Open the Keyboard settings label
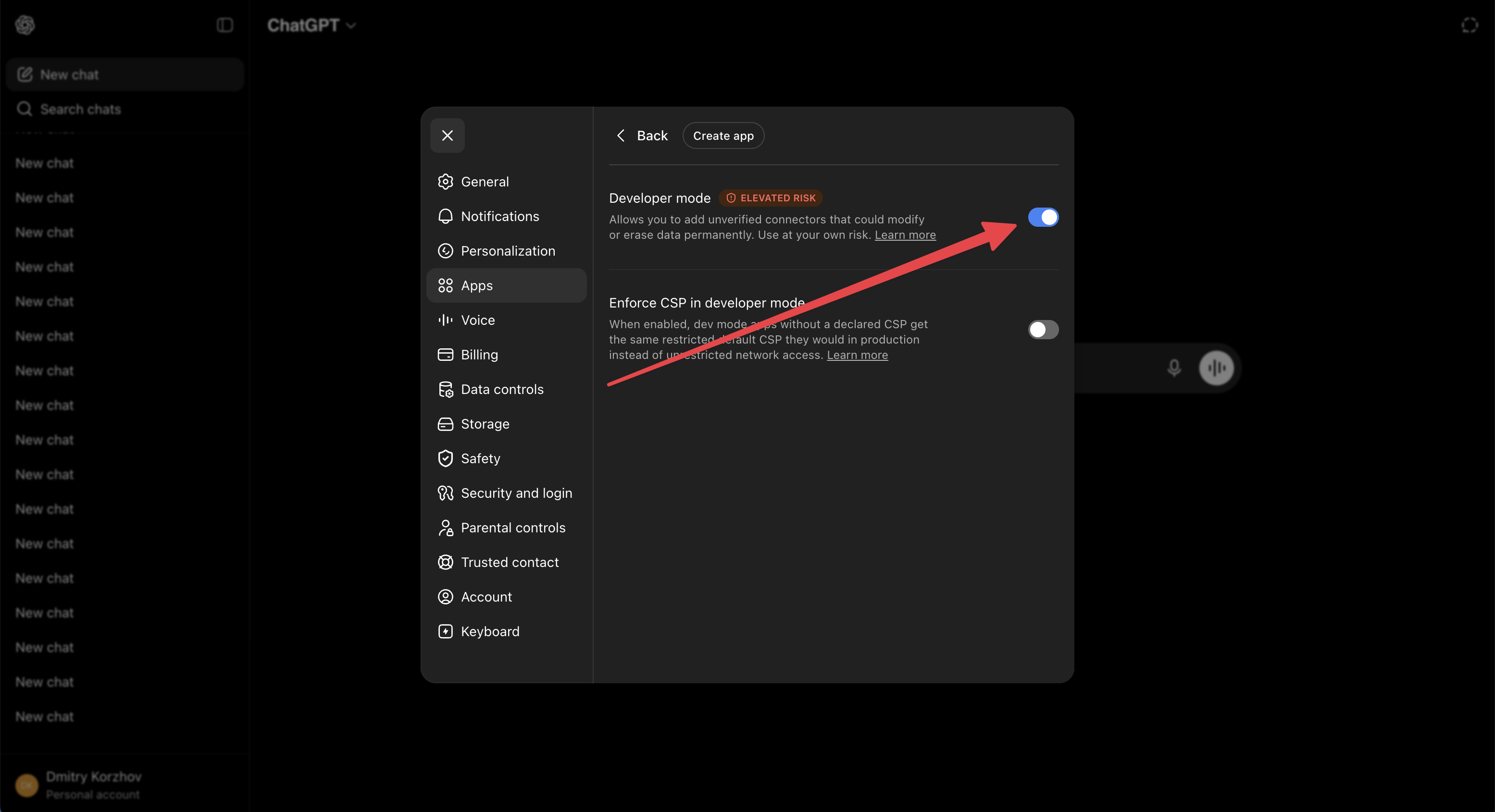 tap(490, 631)
